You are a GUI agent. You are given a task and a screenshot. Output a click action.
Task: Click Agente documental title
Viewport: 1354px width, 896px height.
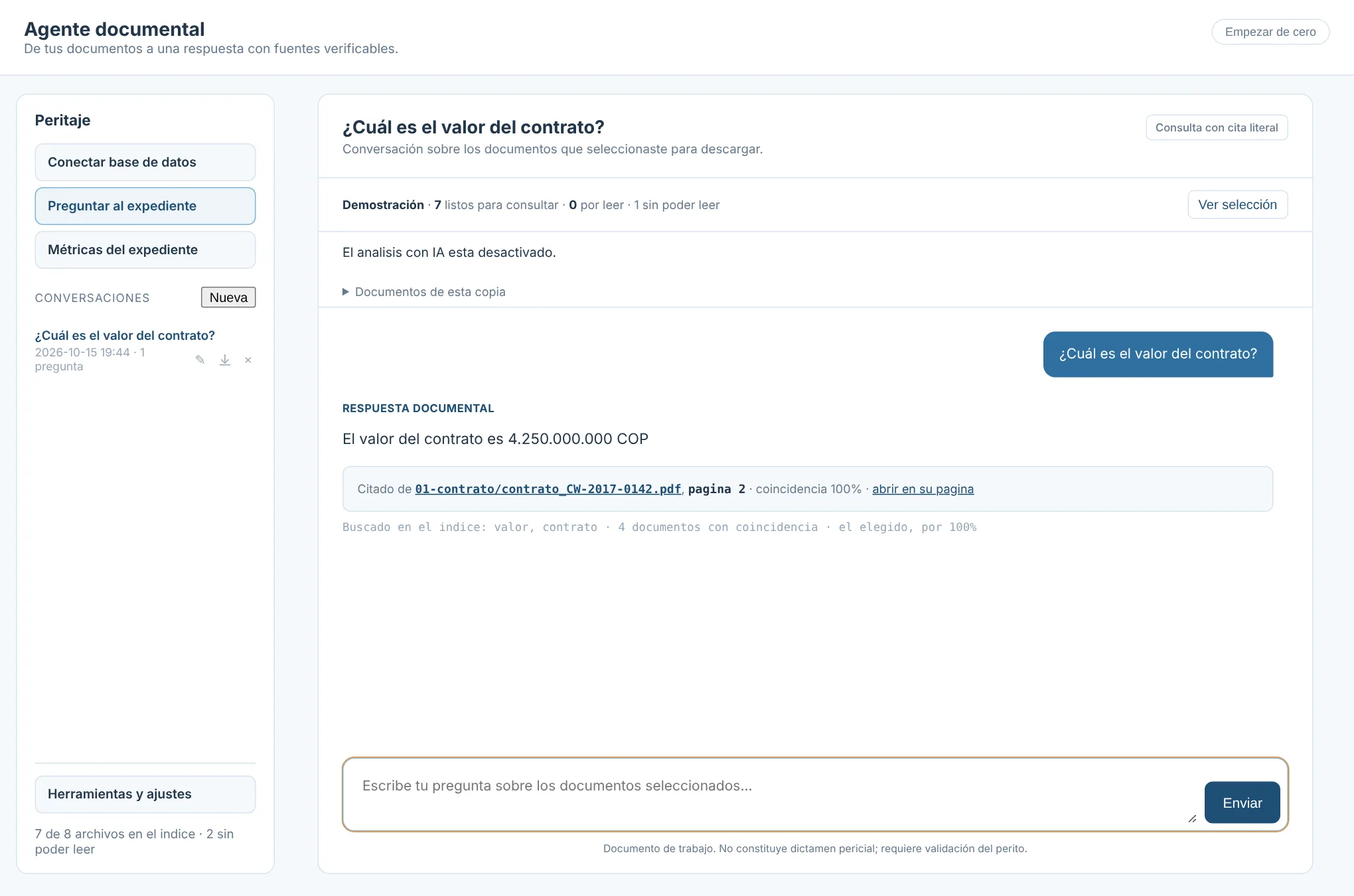click(x=114, y=29)
